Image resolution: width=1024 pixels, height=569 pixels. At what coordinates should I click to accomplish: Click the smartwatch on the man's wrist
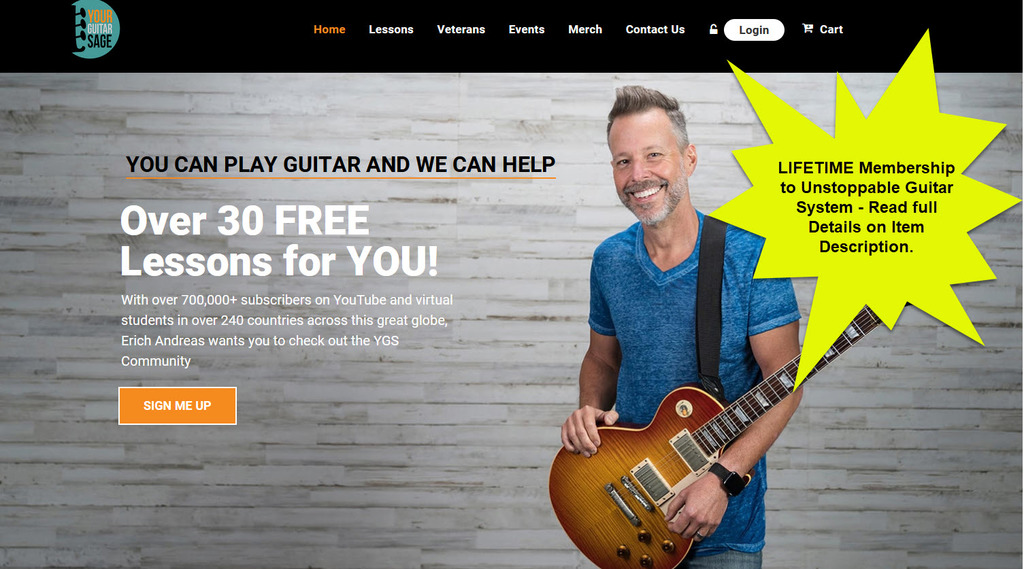(x=729, y=480)
